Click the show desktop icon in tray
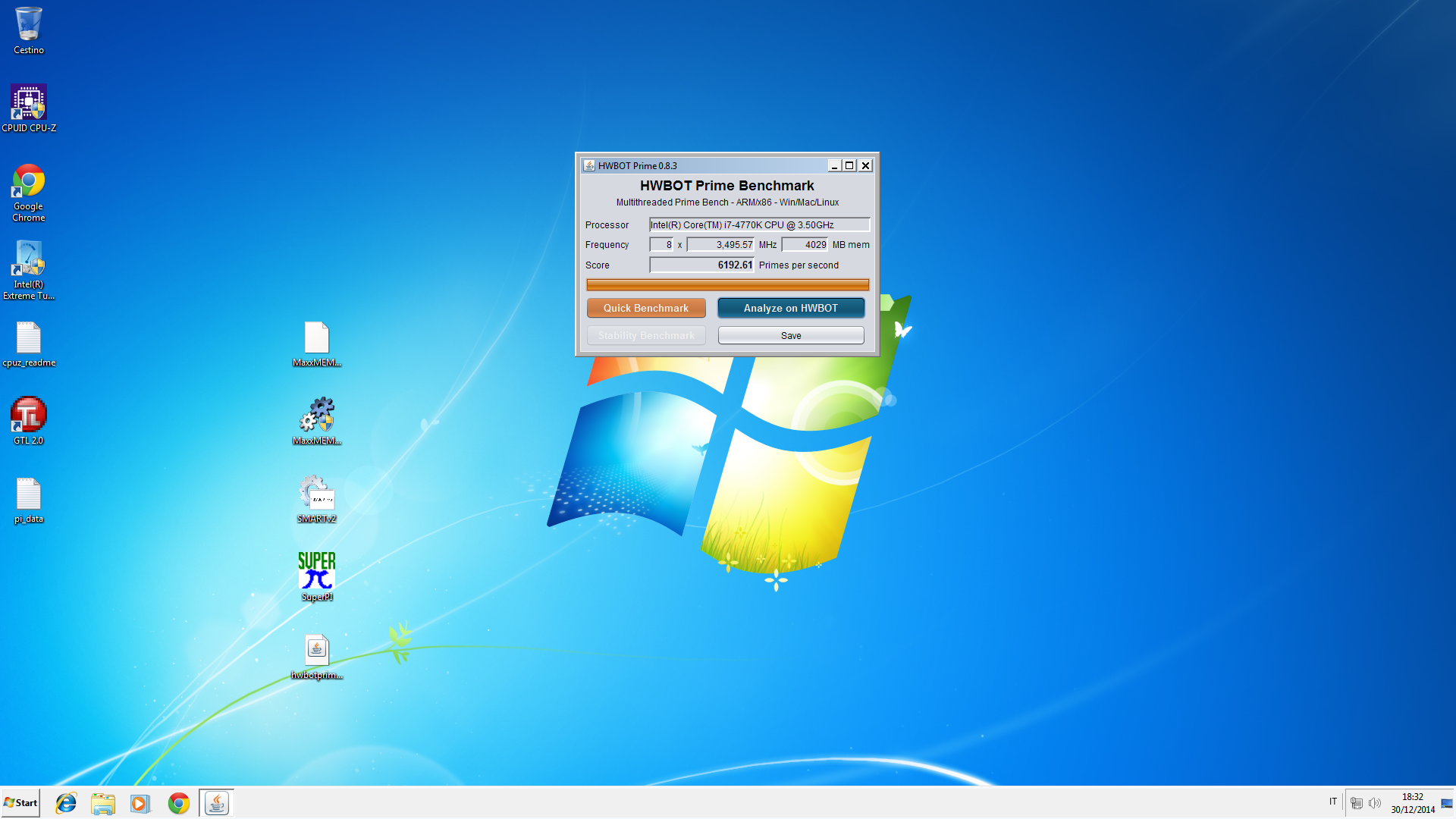1456x819 pixels. tap(1447, 803)
